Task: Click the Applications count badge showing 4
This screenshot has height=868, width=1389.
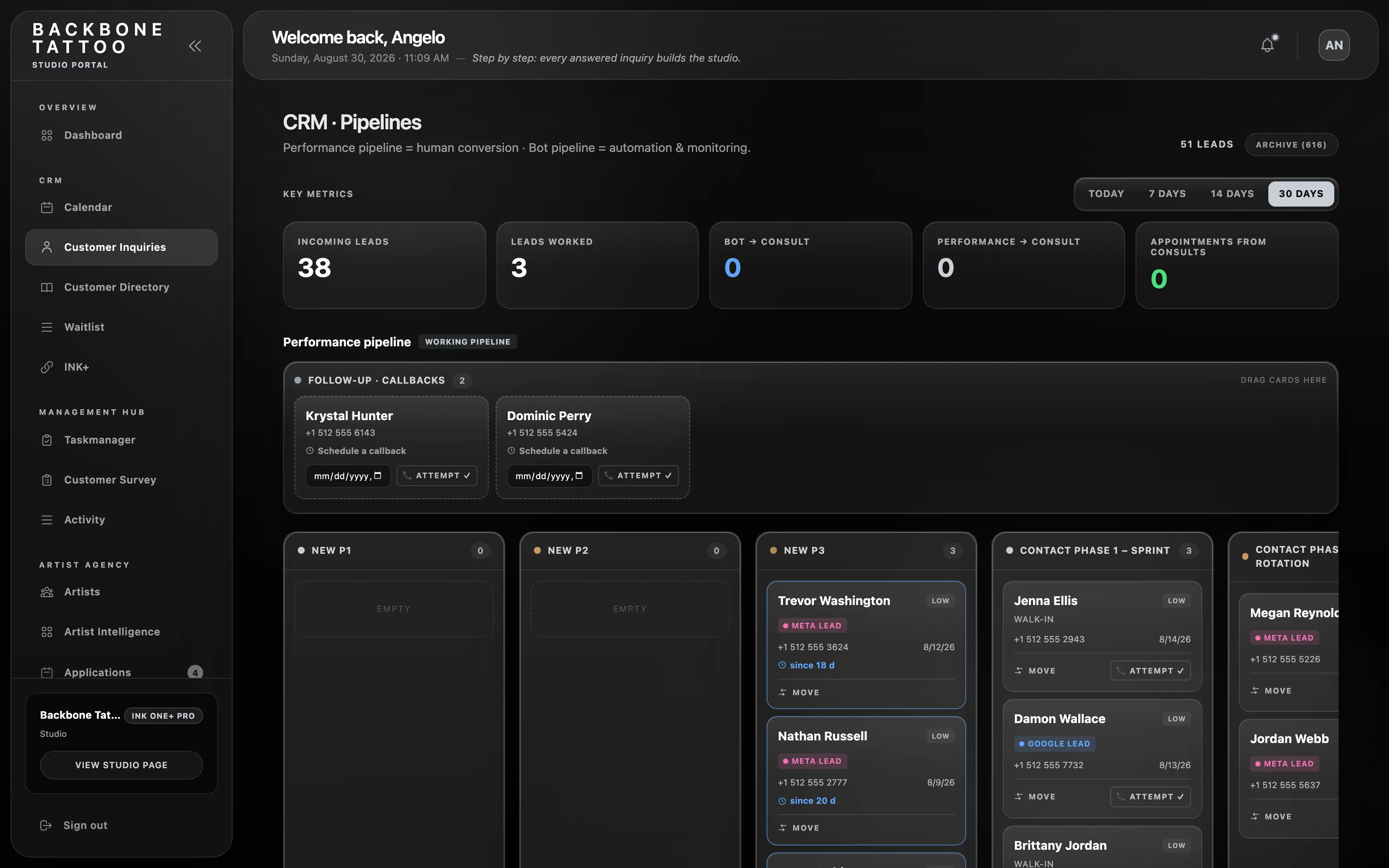Action: point(195,672)
